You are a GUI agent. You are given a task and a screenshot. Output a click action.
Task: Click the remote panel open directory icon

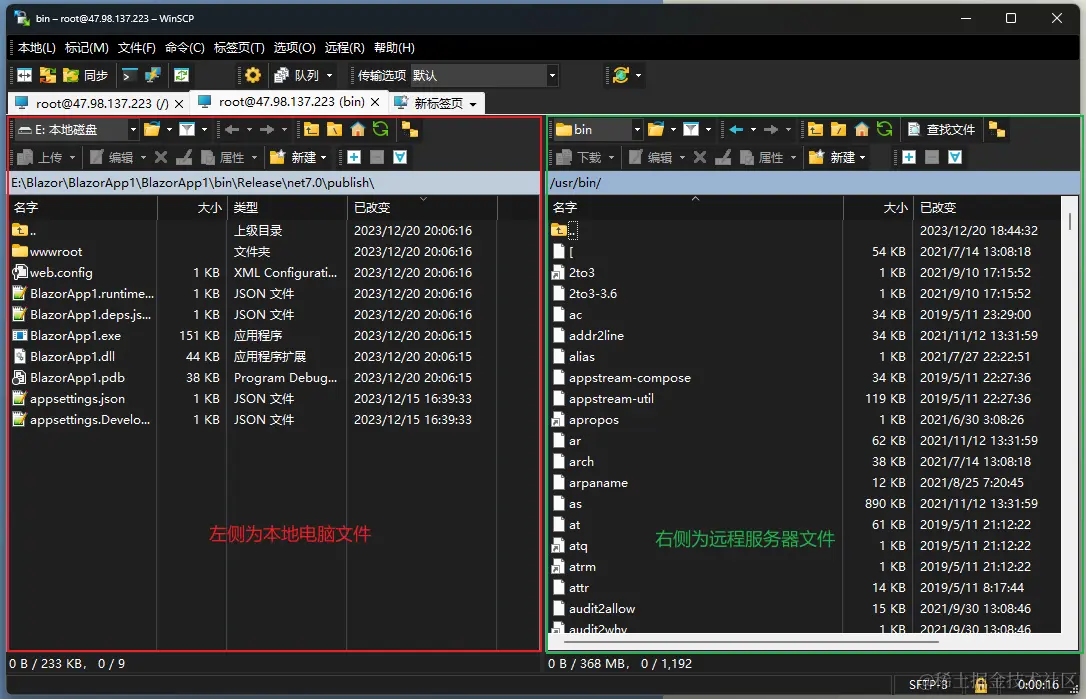656,130
